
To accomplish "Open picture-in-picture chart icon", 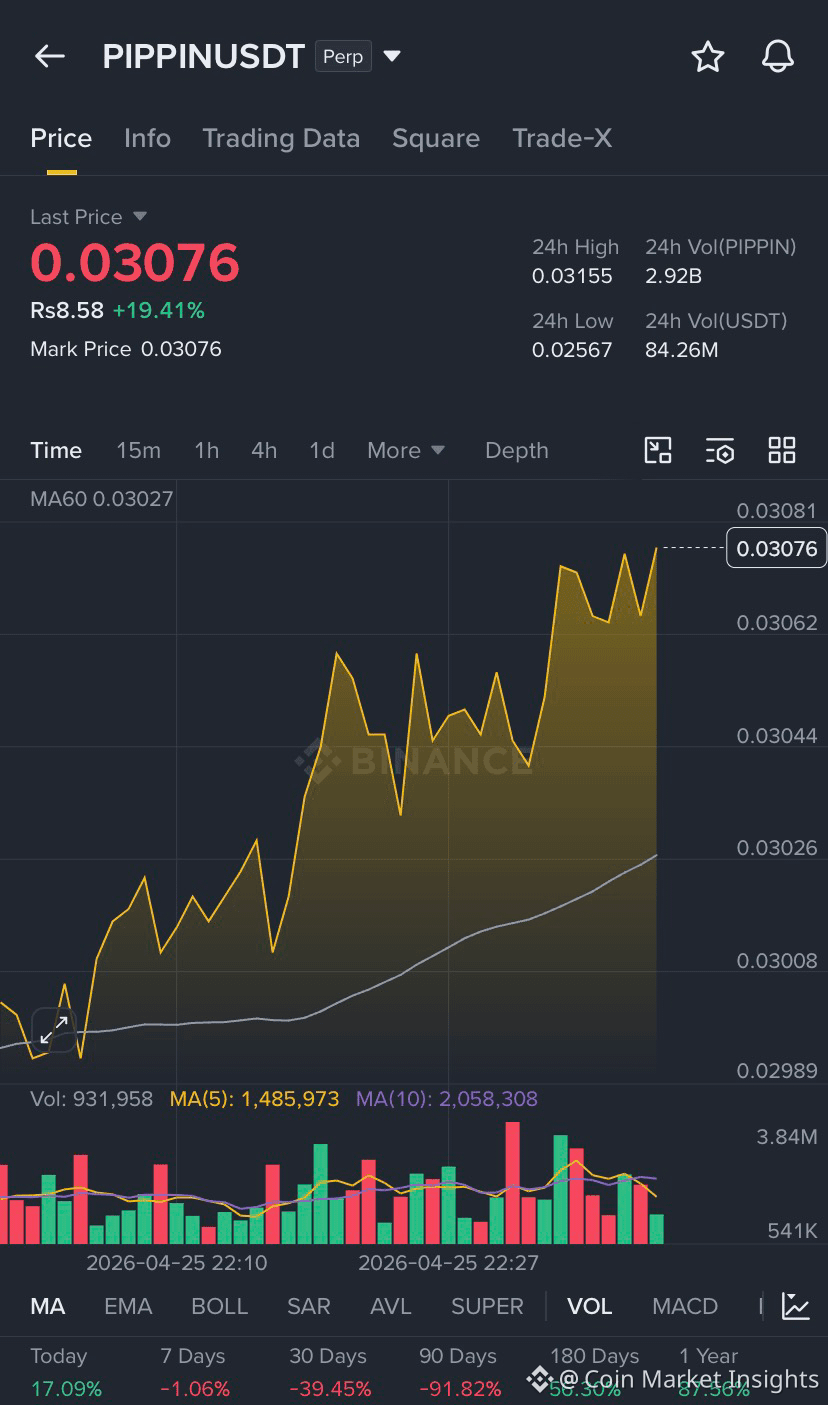I will (x=658, y=450).
